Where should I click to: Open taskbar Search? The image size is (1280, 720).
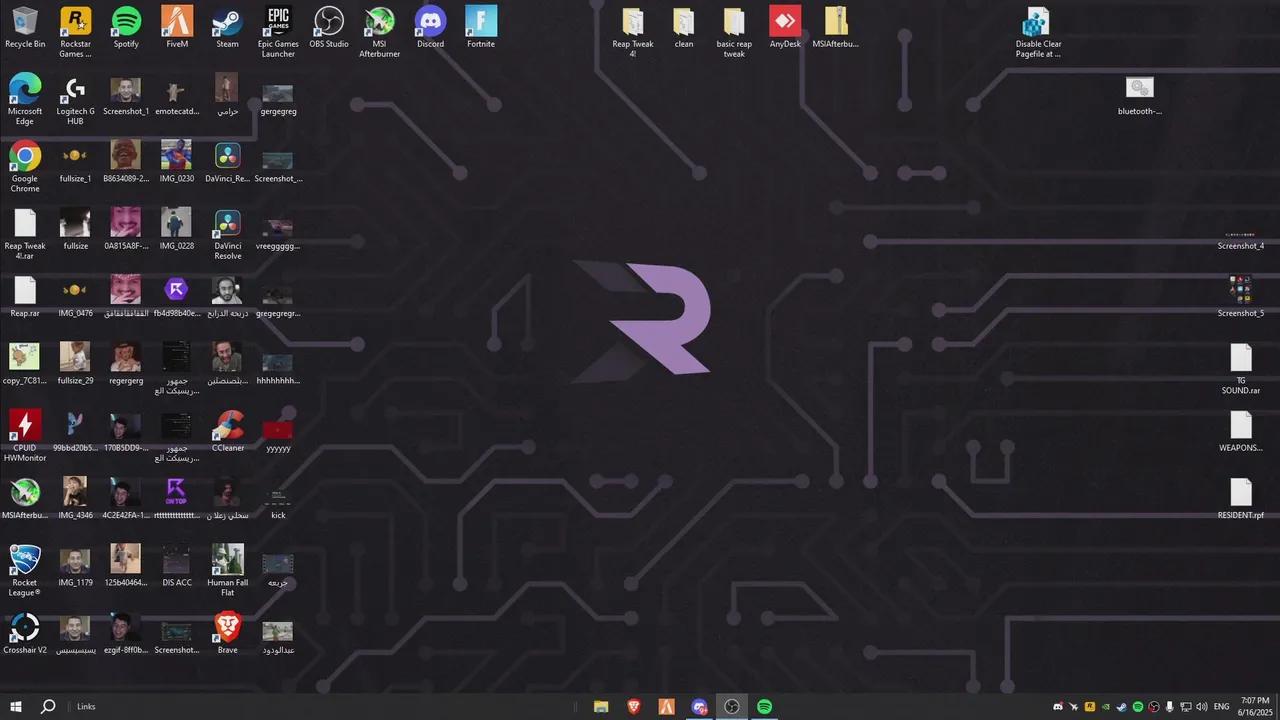[x=47, y=706]
